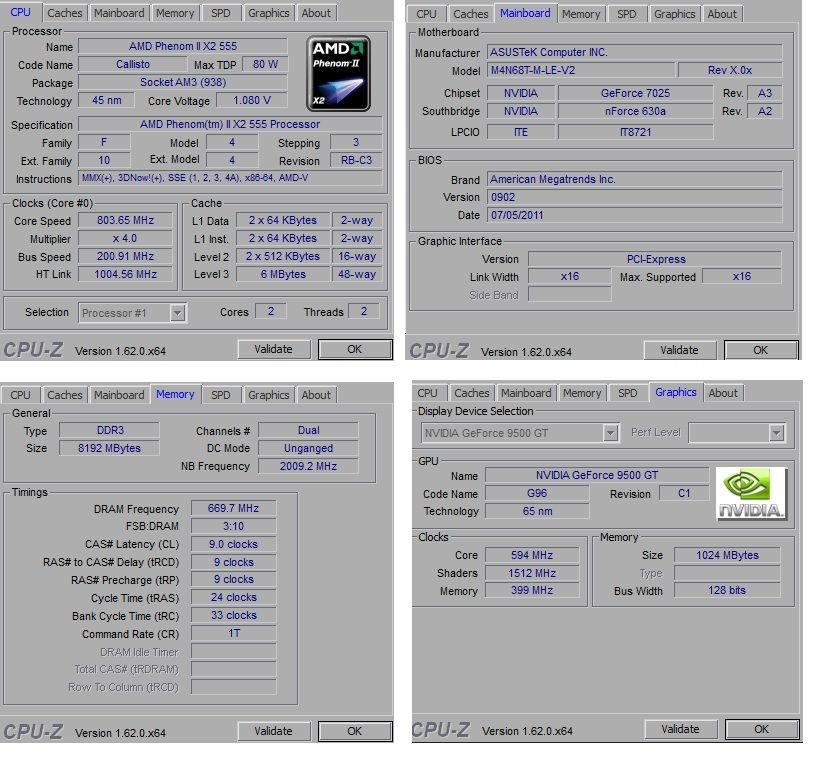Click the Graphic Interface Version 'PCI-Express'
The image size is (820, 768).
(x=655, y=259)
